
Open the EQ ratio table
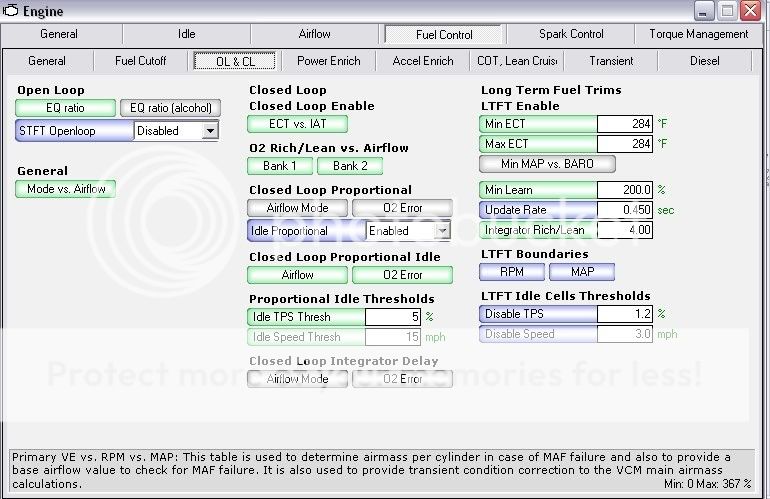[x=65, y=108]
